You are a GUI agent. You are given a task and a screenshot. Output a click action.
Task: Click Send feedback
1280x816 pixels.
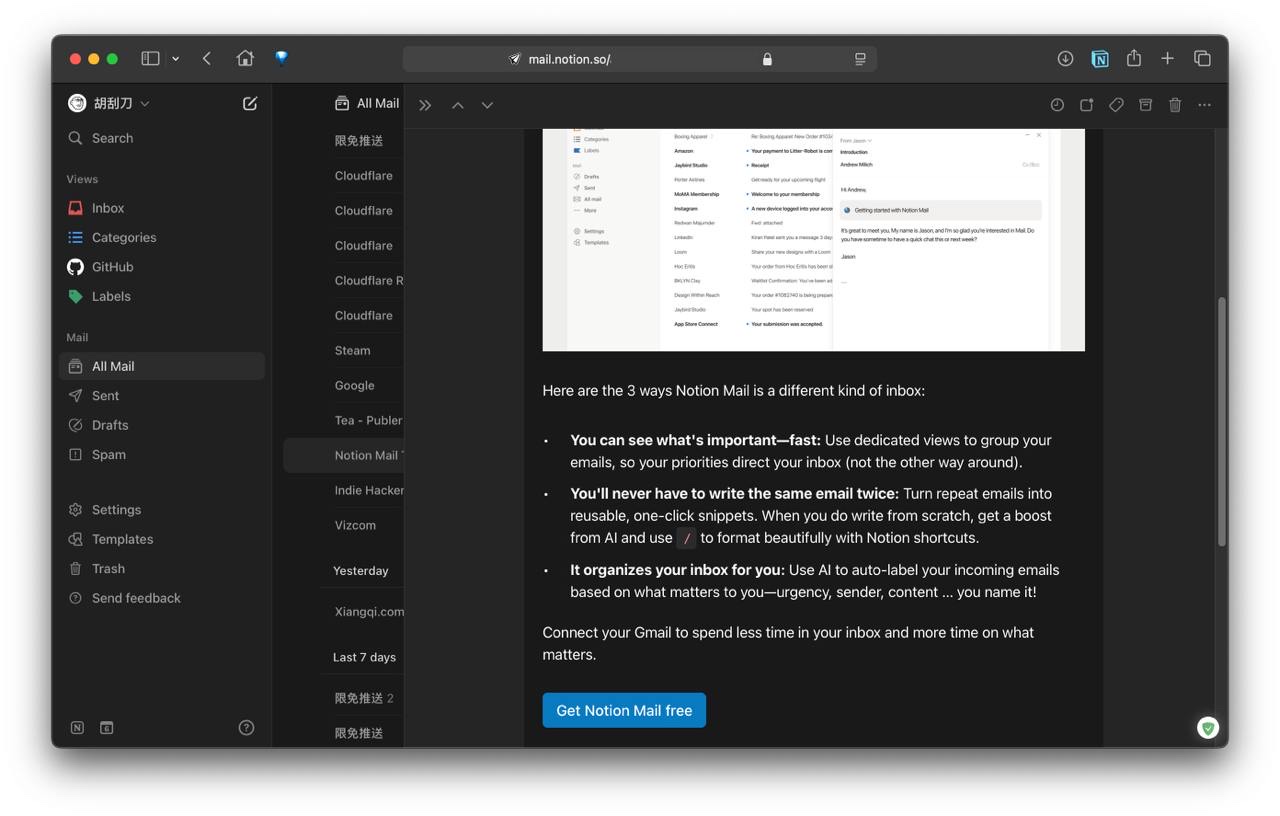[162, 598]
